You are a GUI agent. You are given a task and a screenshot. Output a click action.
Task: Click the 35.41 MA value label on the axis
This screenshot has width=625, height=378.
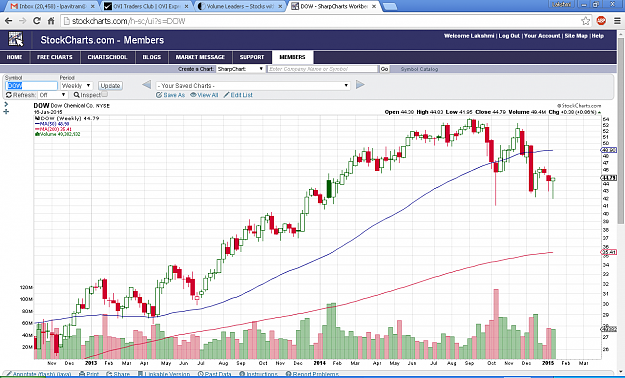[x=609, y=252]
